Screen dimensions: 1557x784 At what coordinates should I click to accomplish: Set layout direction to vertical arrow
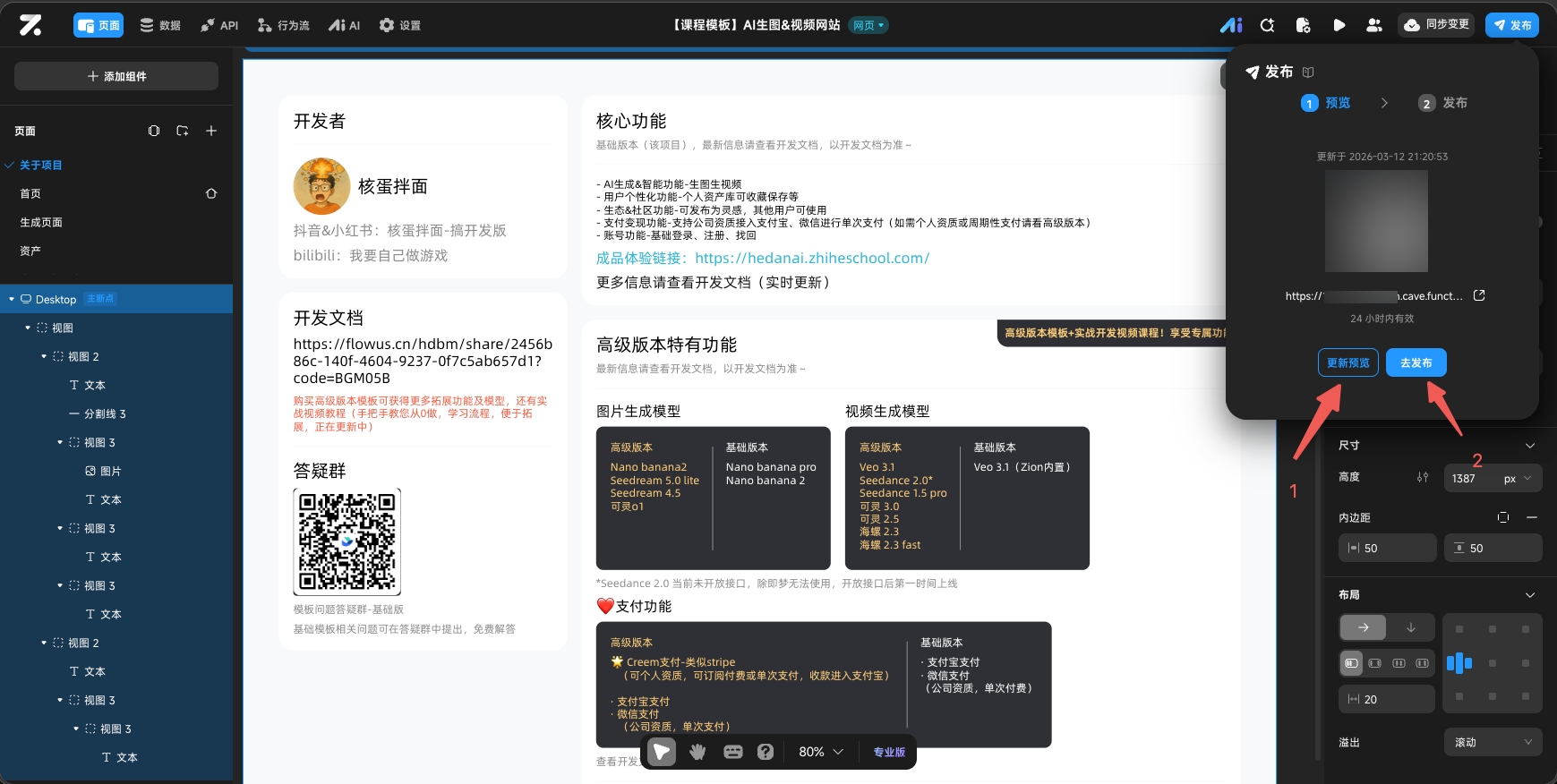1411,627
